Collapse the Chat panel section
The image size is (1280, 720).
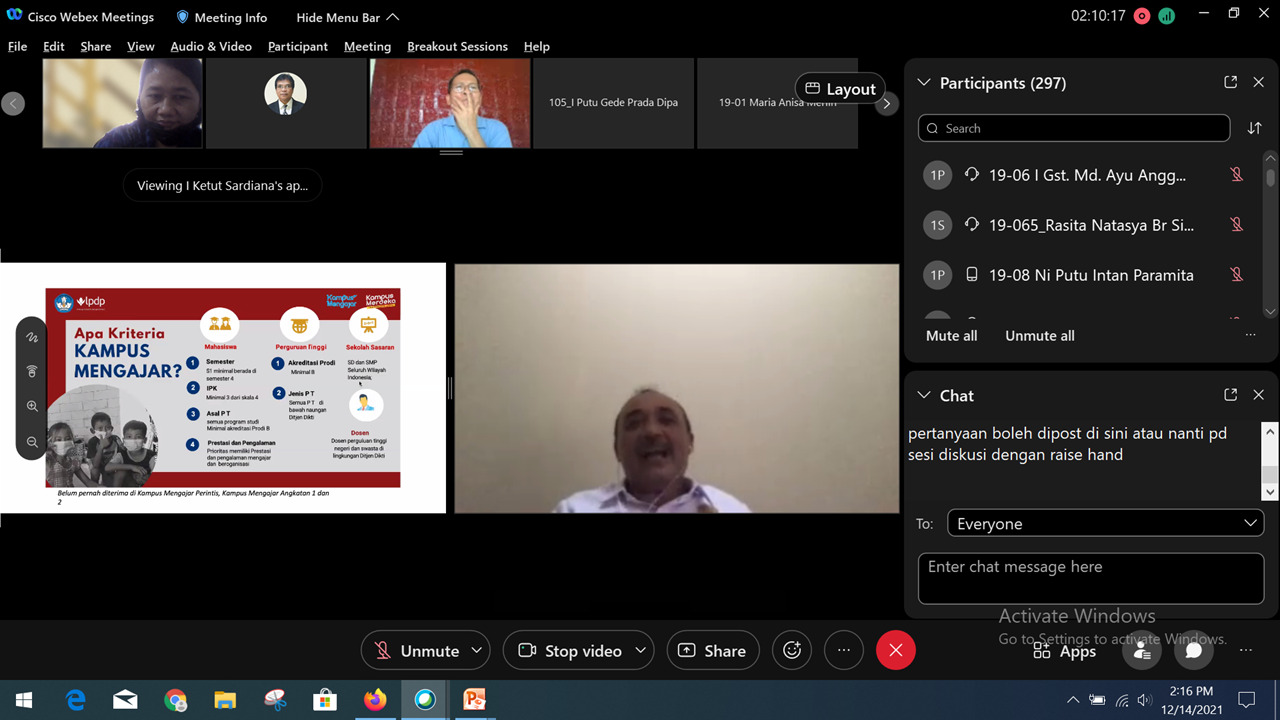923,395
